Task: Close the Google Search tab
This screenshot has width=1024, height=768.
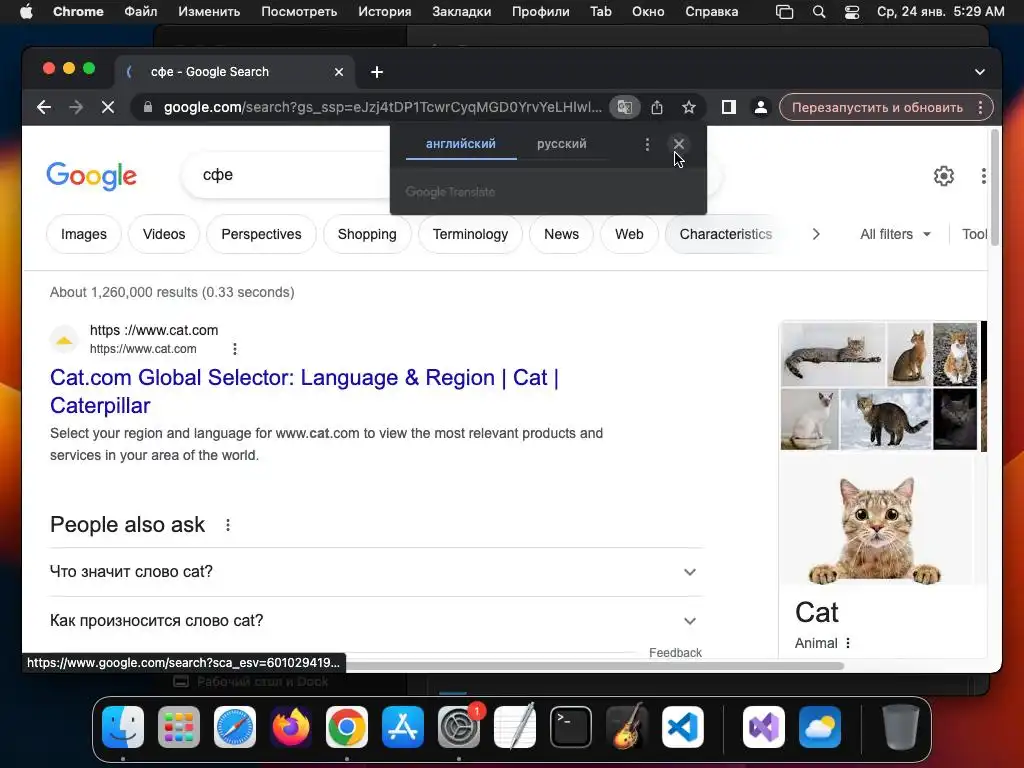Action: [x=339, y=72]
